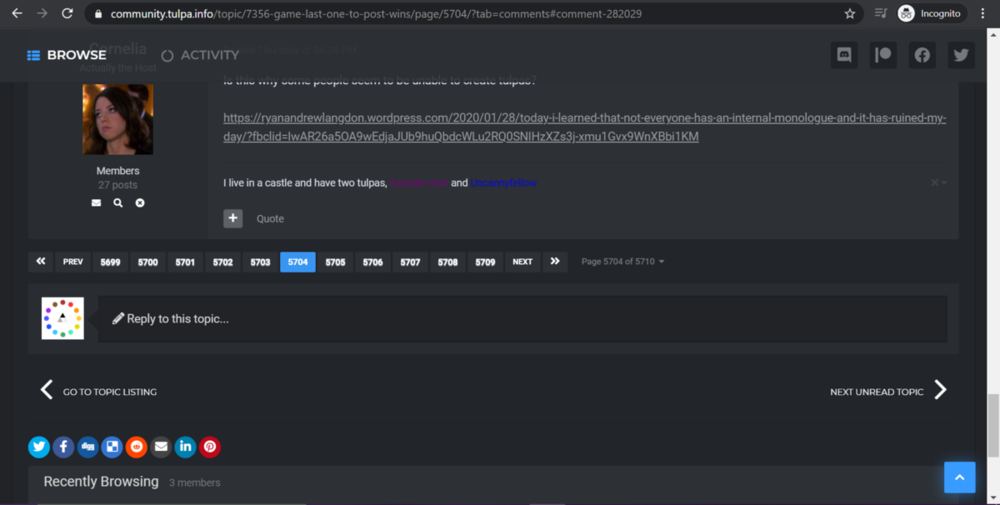The height and width of the screenshot is (505, 1000).
Task: Share by email envelope icon
Action: pos(161,447)
